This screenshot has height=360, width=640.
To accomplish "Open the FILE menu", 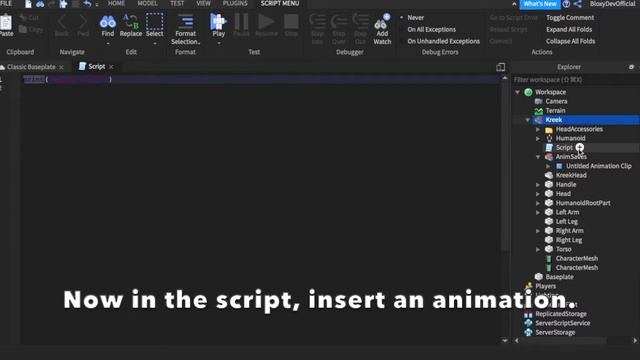I will pos(6,3).
